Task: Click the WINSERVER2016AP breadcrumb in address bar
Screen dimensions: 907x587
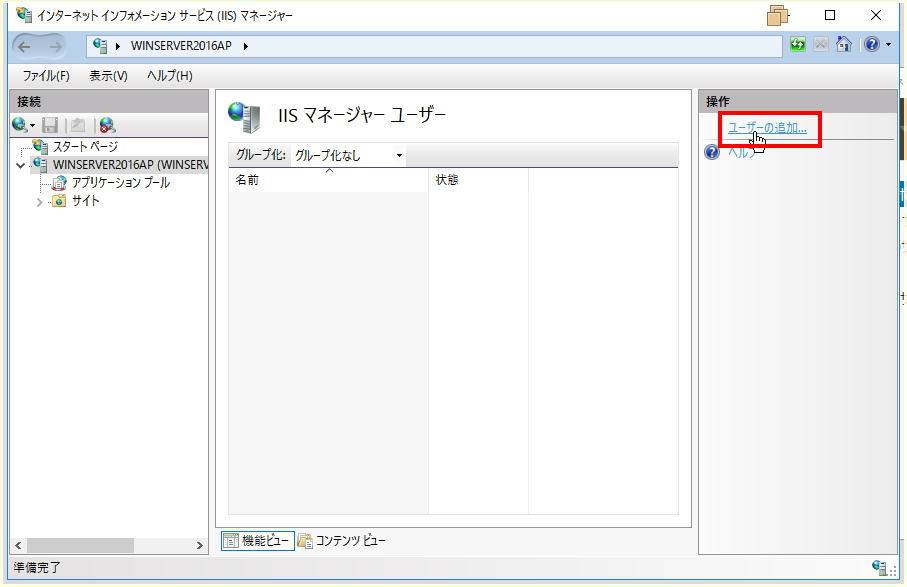Action: tap(181, 46)
